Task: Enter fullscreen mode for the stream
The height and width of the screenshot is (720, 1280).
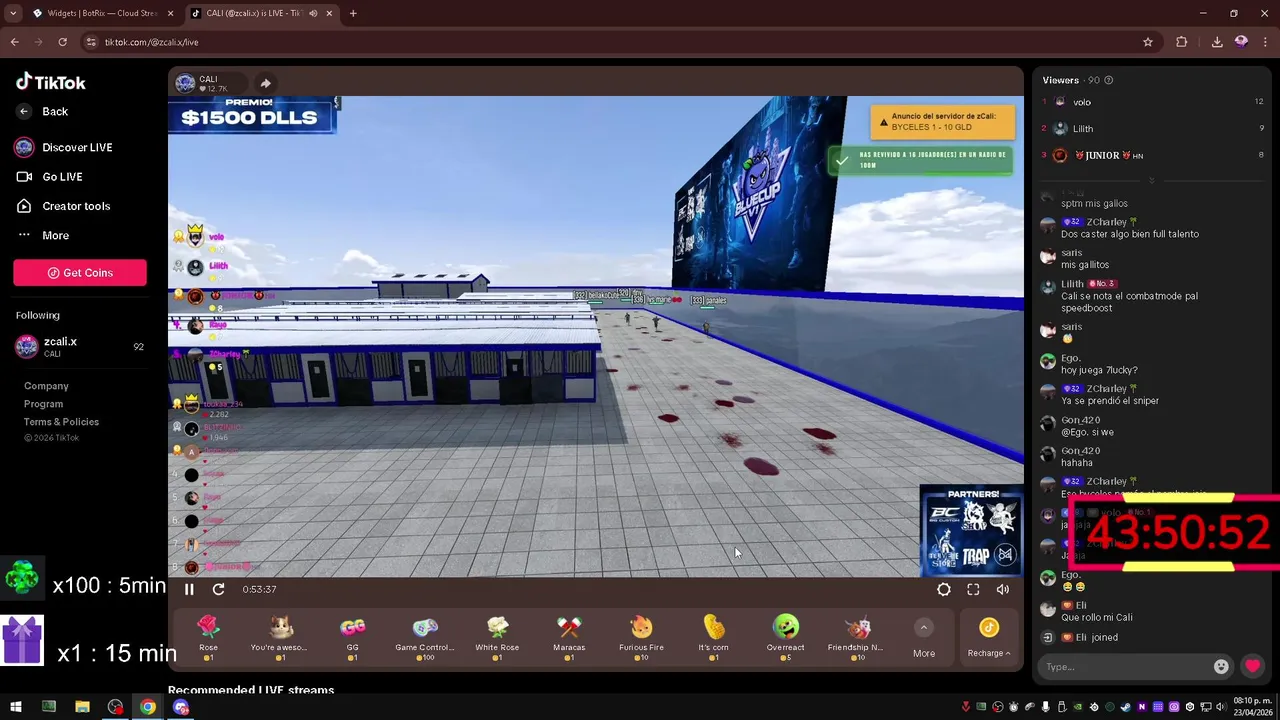Action: pyautogui.click(x=973, y=590)
